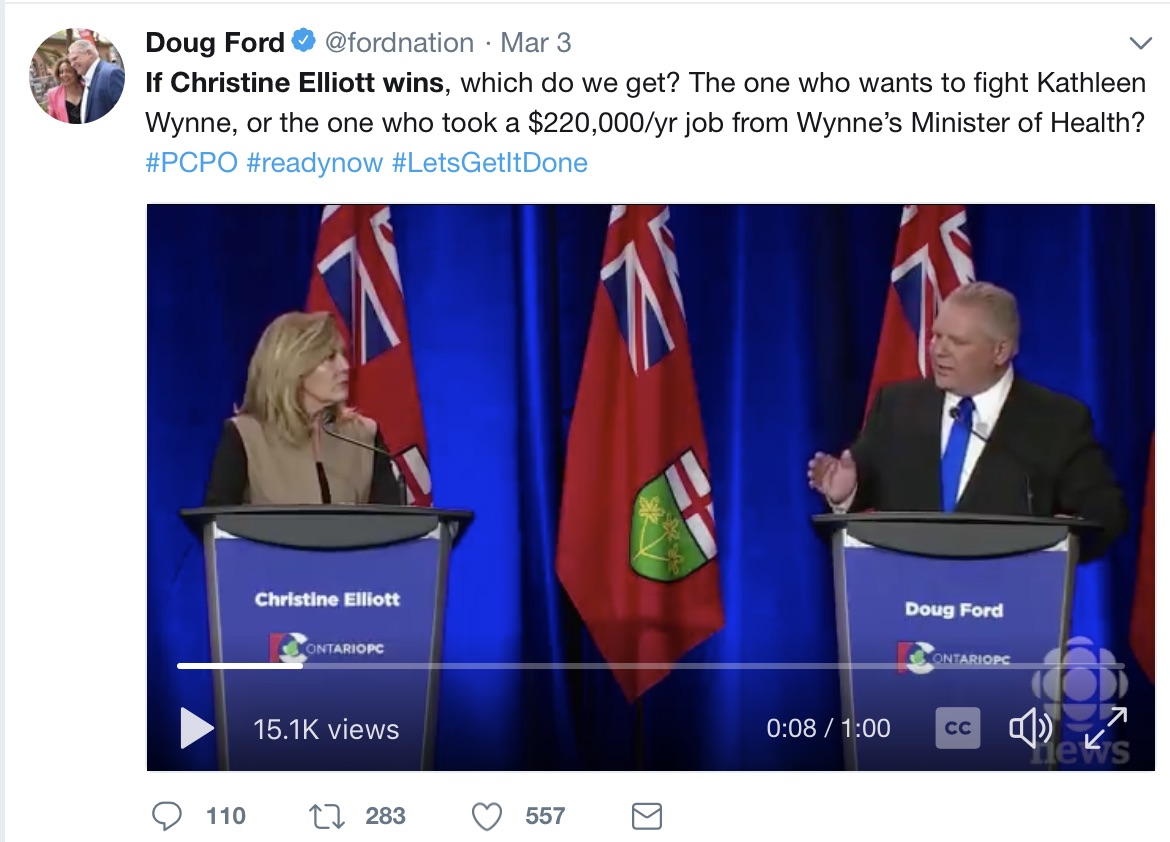Open the Mar 3 tweet timestamp
The height and width of the screenshot is (842, 1170).
click(x=535, y=43)
